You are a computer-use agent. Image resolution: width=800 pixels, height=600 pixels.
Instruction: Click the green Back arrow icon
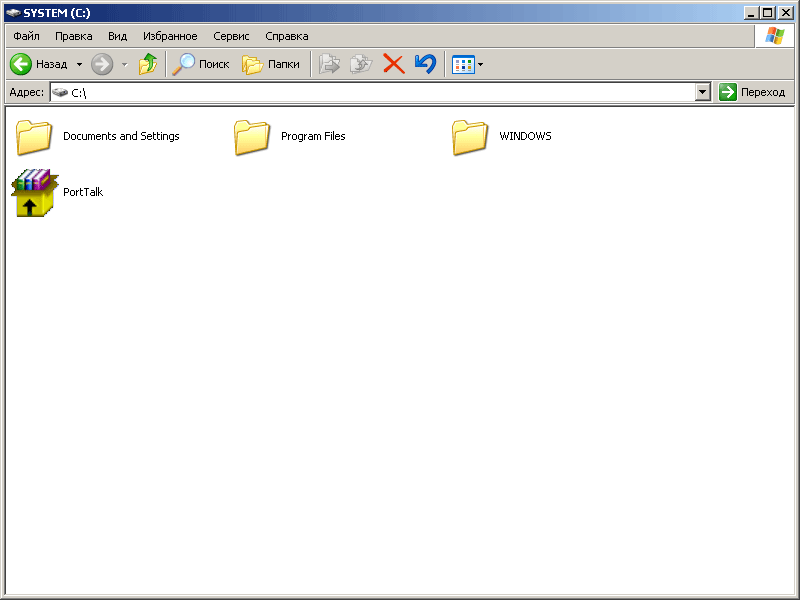pyautogui.click(x=21, y=64)
